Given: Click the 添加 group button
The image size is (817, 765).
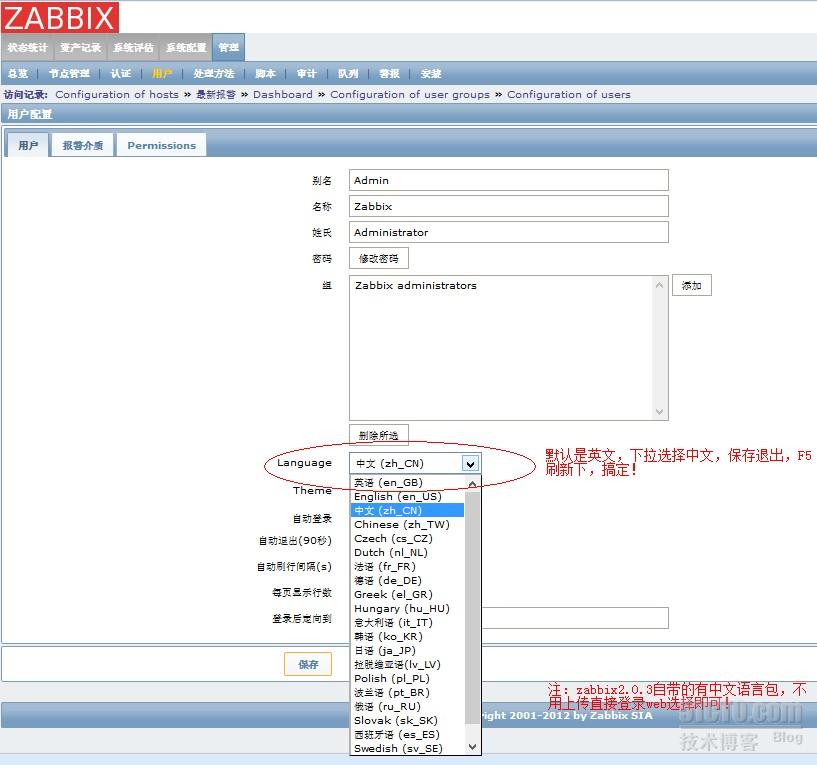Looking at the screenshot, I should point(691,286).
